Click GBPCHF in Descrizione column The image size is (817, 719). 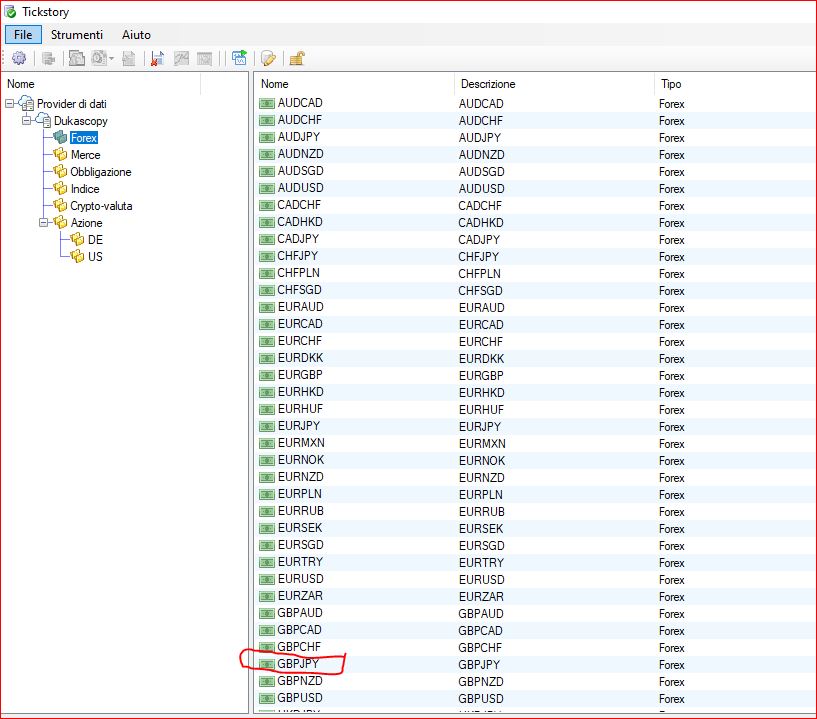(x=480, y=648)
